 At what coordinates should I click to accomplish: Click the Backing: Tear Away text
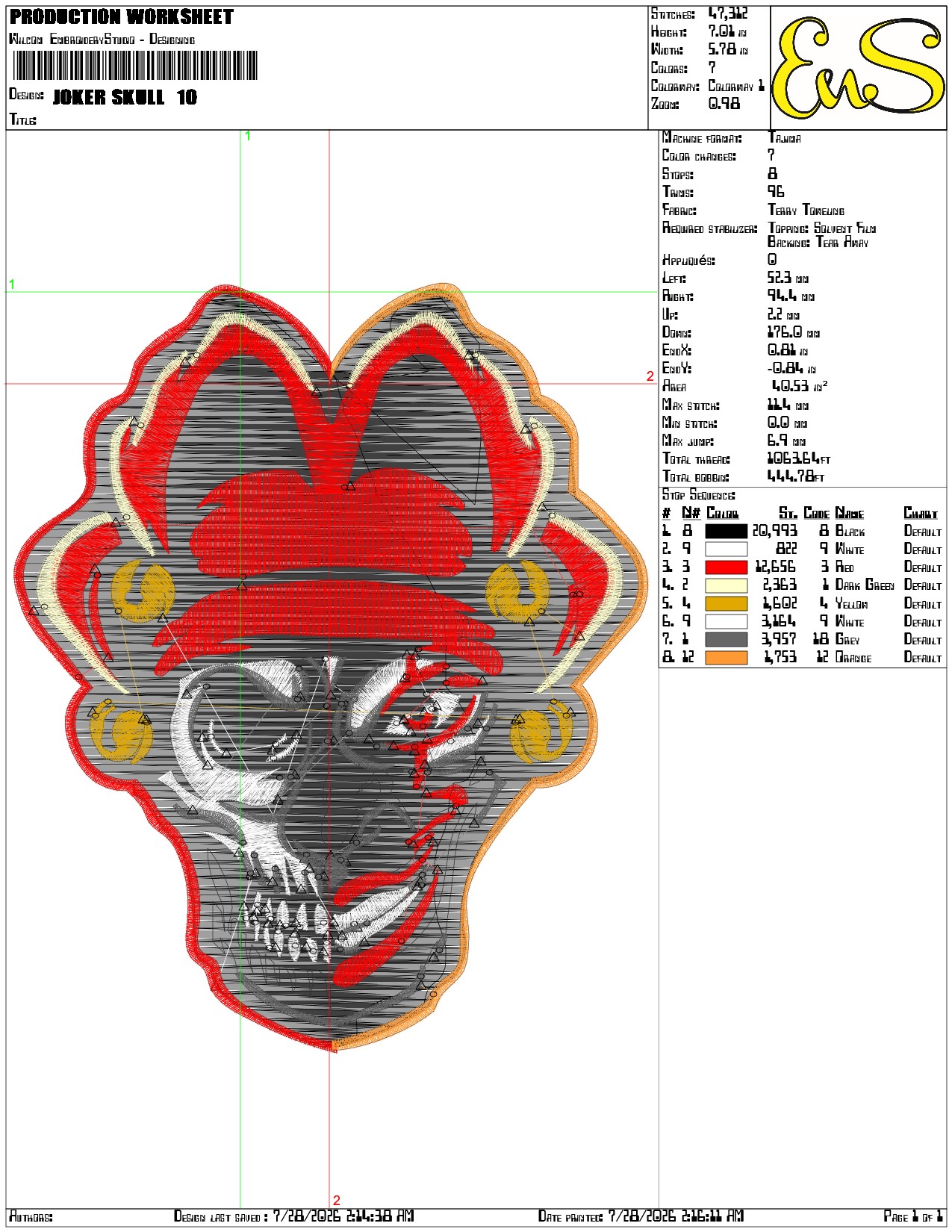(x=818, y=242)
